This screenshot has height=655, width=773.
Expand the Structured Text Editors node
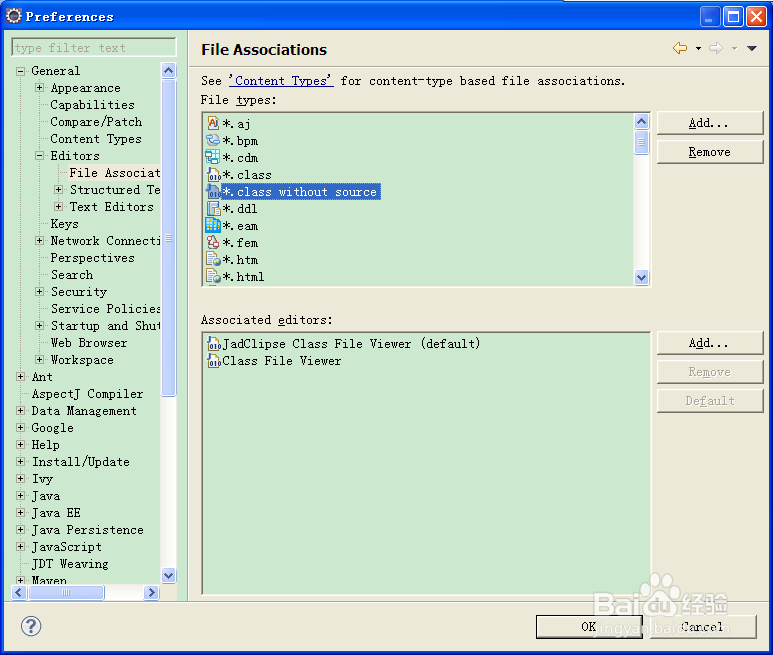(x=59, y=190)
